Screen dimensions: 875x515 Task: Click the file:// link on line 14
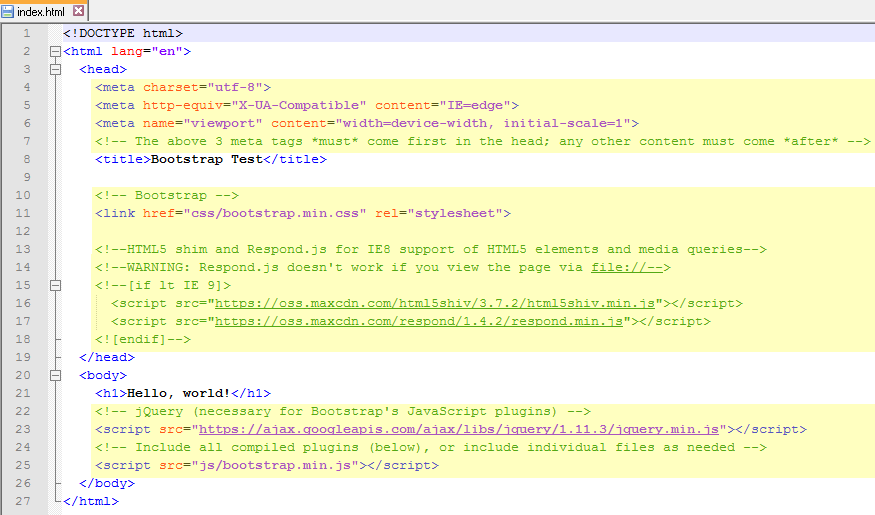[x=627, y=267]
